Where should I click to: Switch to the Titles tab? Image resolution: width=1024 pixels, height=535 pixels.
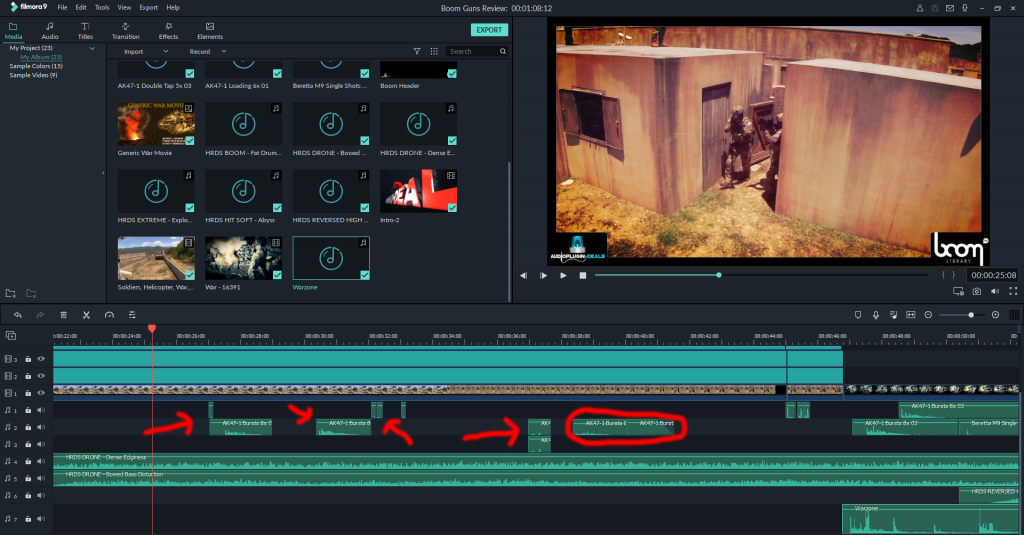point(86,31)
